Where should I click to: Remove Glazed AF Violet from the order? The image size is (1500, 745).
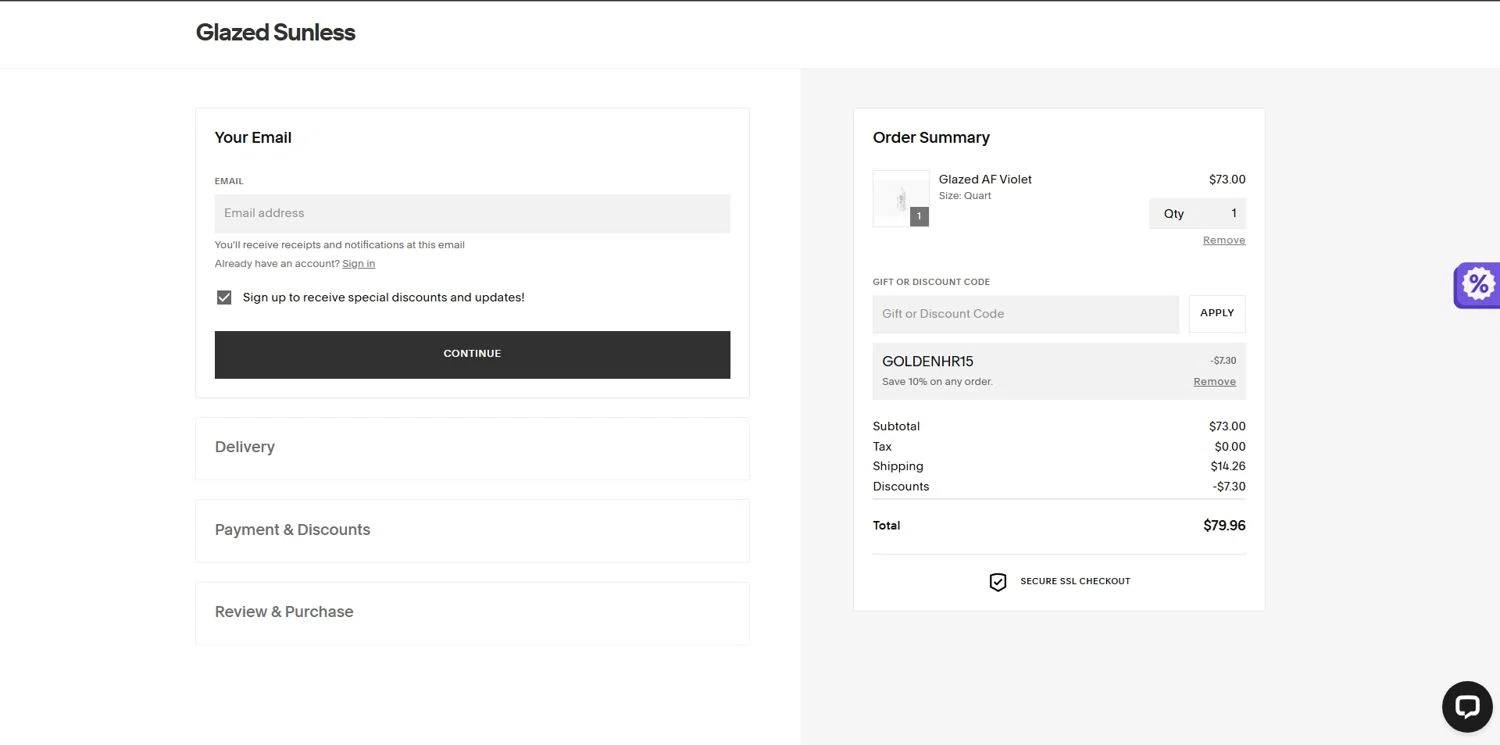click(1224, 240)
